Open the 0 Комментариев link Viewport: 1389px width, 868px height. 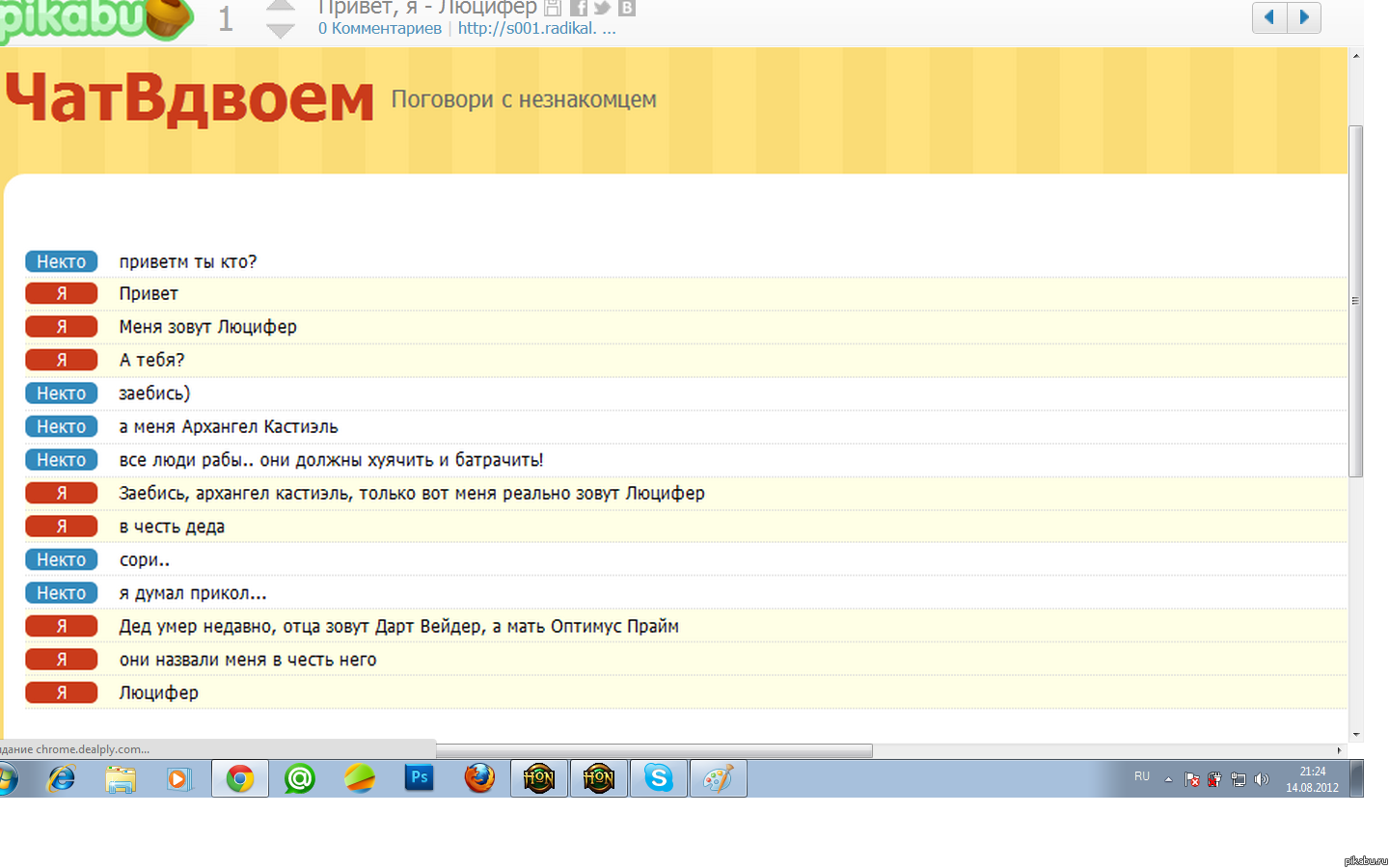(x=379, y=29)
